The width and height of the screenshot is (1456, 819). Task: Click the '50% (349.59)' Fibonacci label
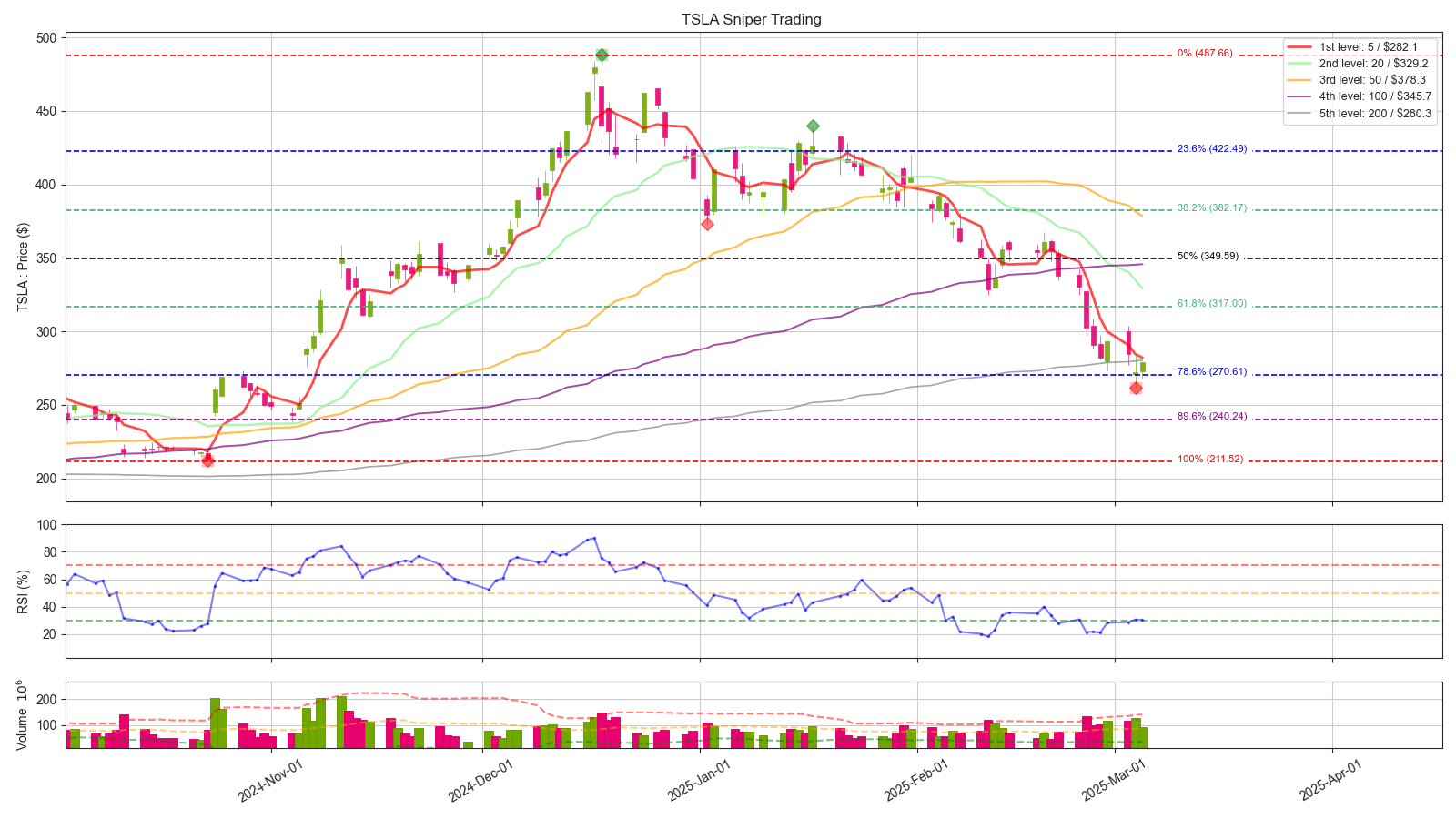pos(1208,256)
